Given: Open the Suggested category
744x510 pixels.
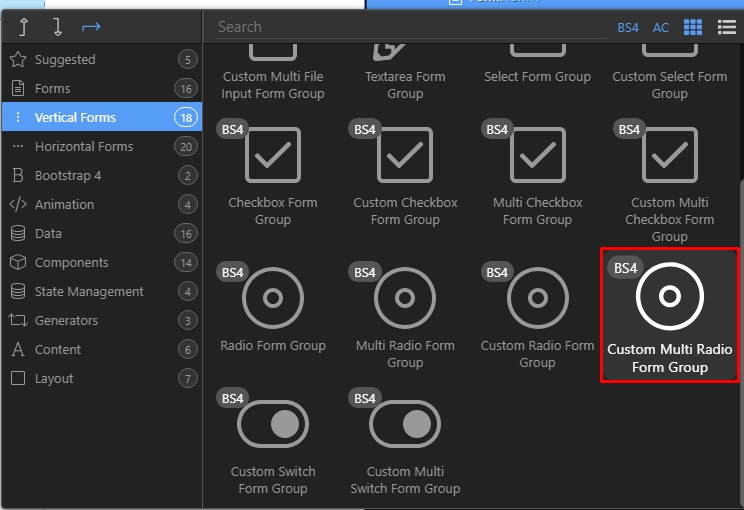Looking at the screenshot, I should [x=65, y=60].
